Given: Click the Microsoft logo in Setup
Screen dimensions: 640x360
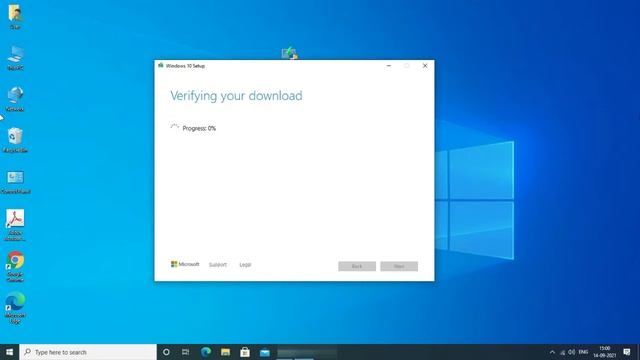Looking at the screenshot, I should click(x=185, y=264).
